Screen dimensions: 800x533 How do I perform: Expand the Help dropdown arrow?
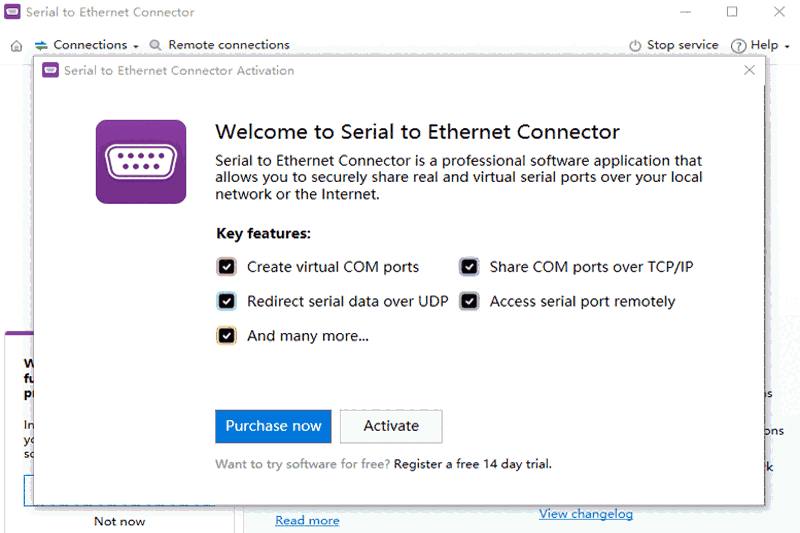787,46
